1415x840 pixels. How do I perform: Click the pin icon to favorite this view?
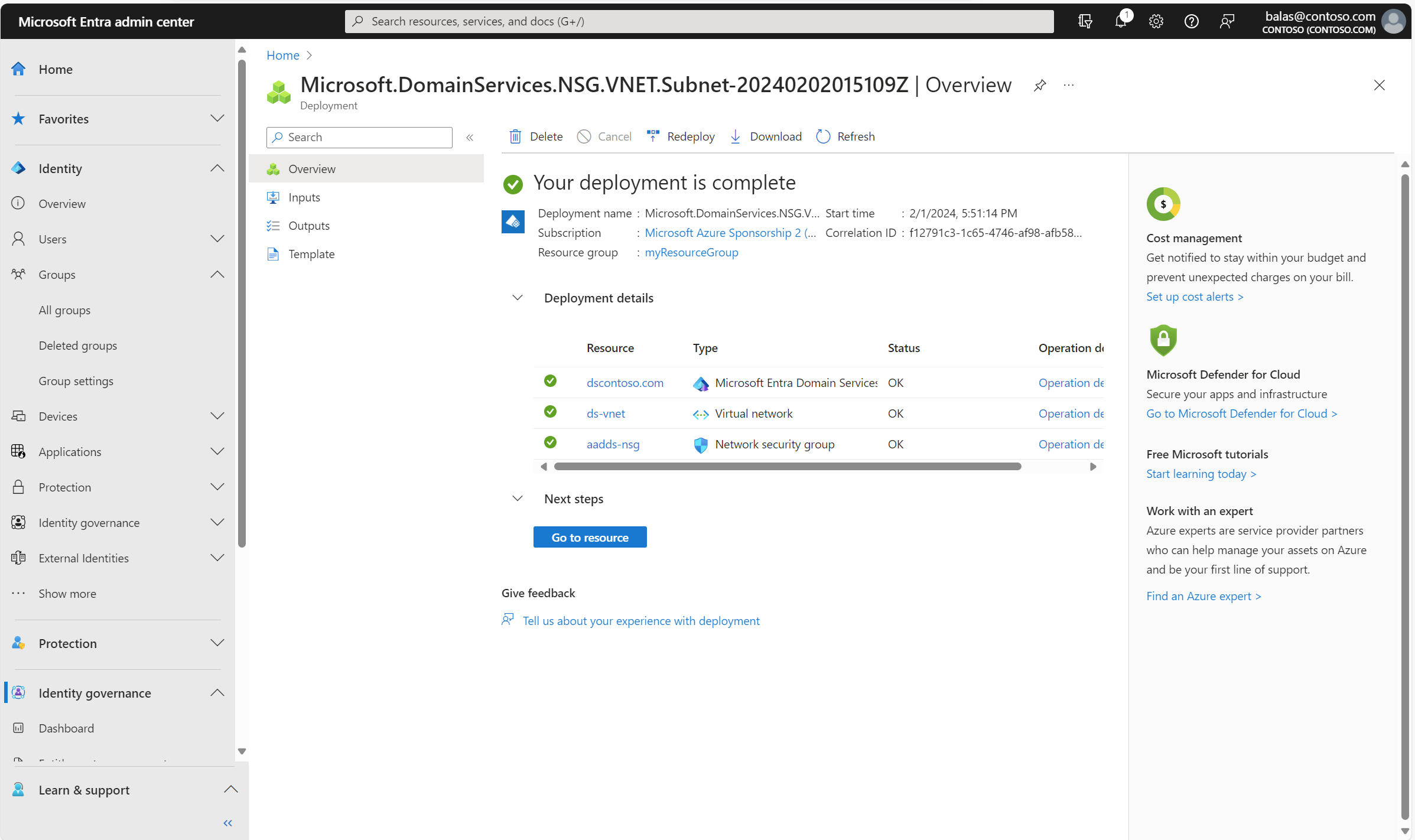coord(1040,85)
